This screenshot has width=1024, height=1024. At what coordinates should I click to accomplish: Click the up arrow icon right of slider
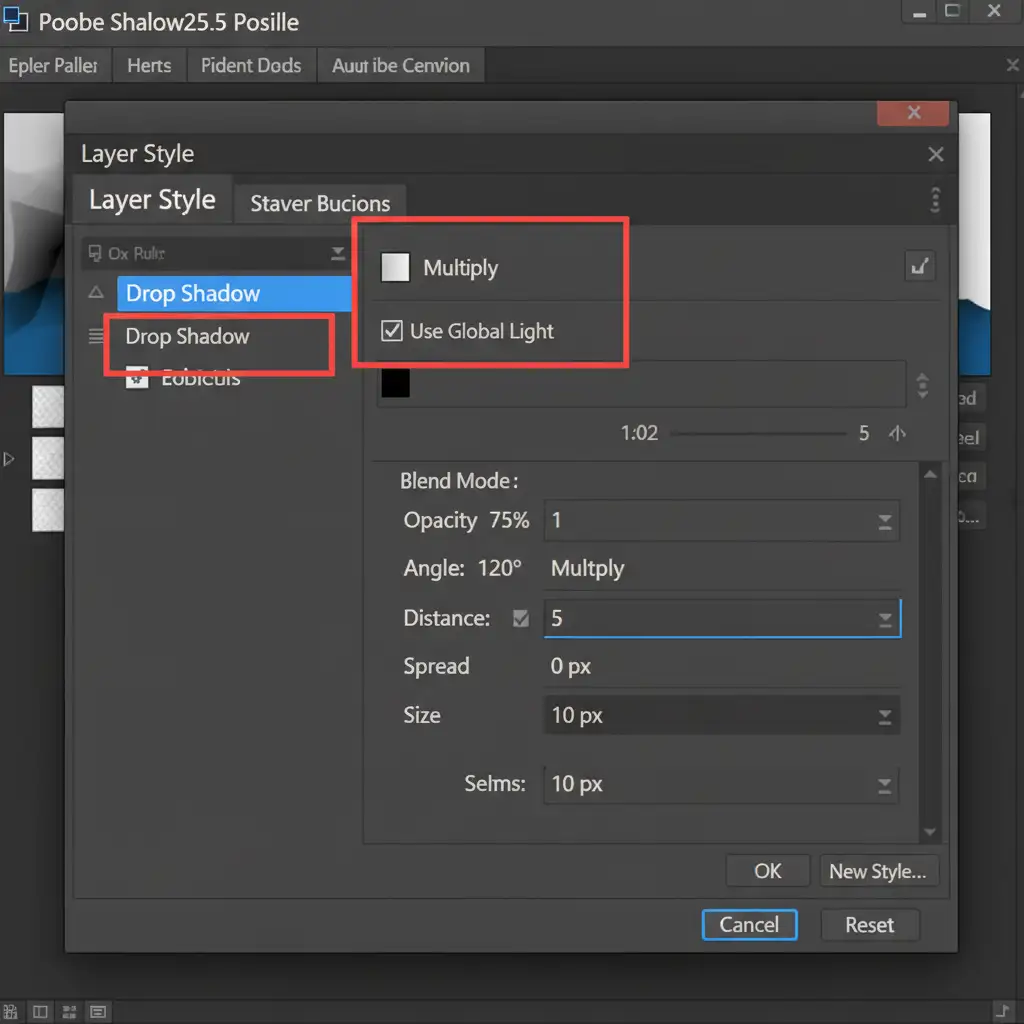coord(897,434)
